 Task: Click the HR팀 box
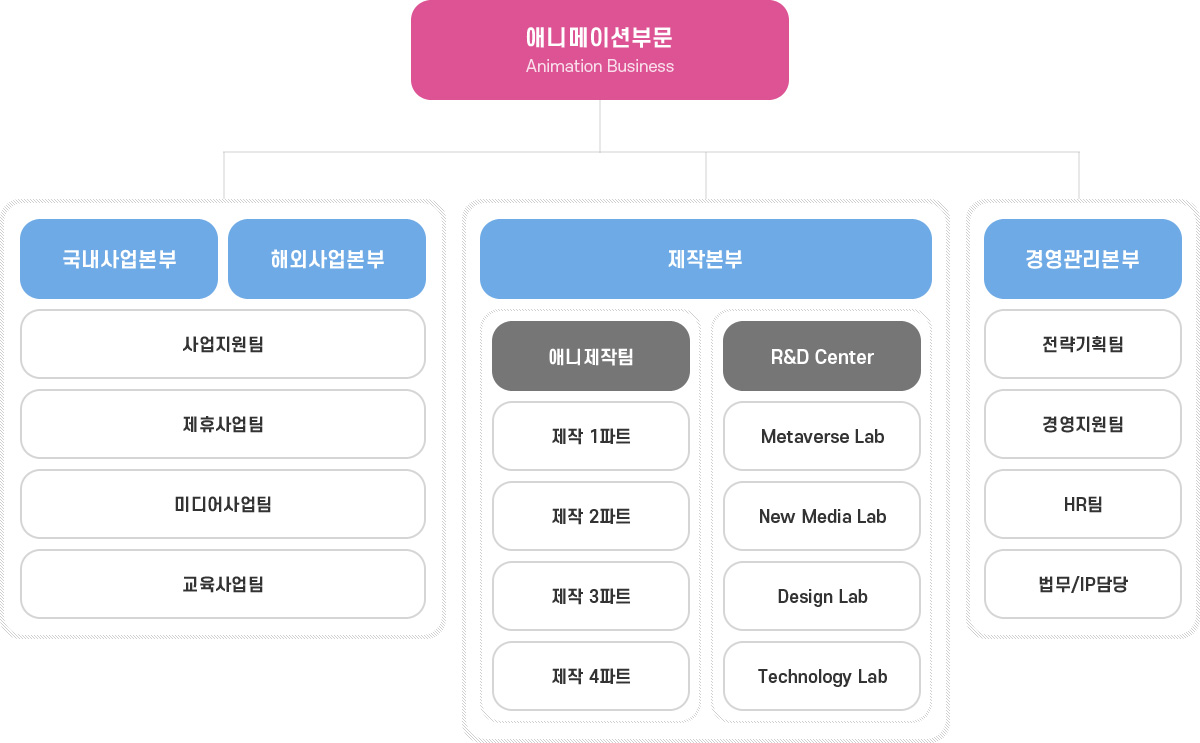pos(1083,504)
